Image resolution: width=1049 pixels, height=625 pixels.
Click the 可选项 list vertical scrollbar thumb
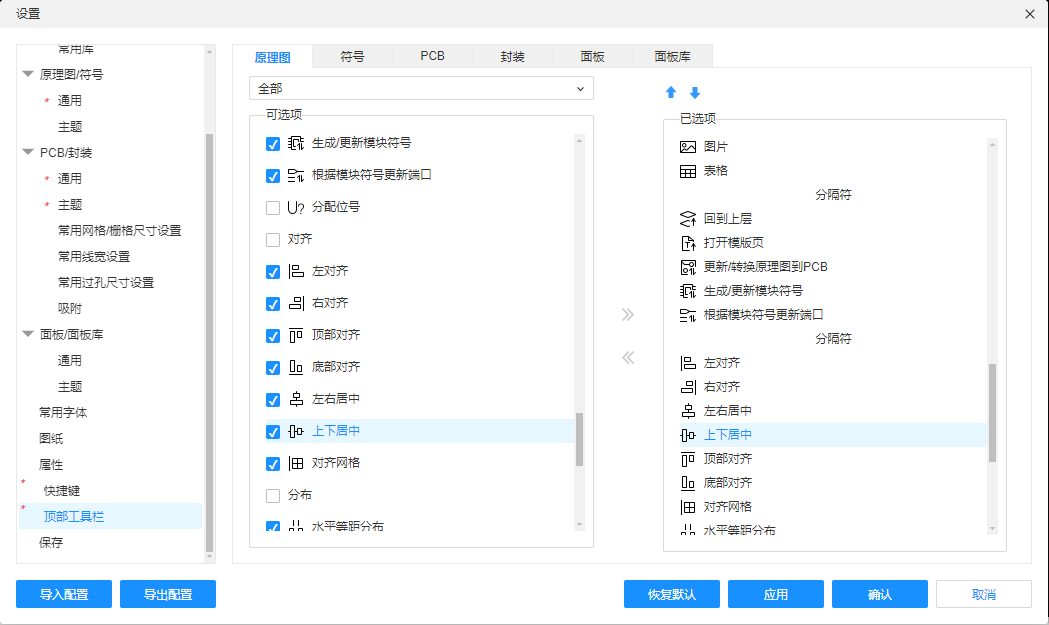coord(579,440)
